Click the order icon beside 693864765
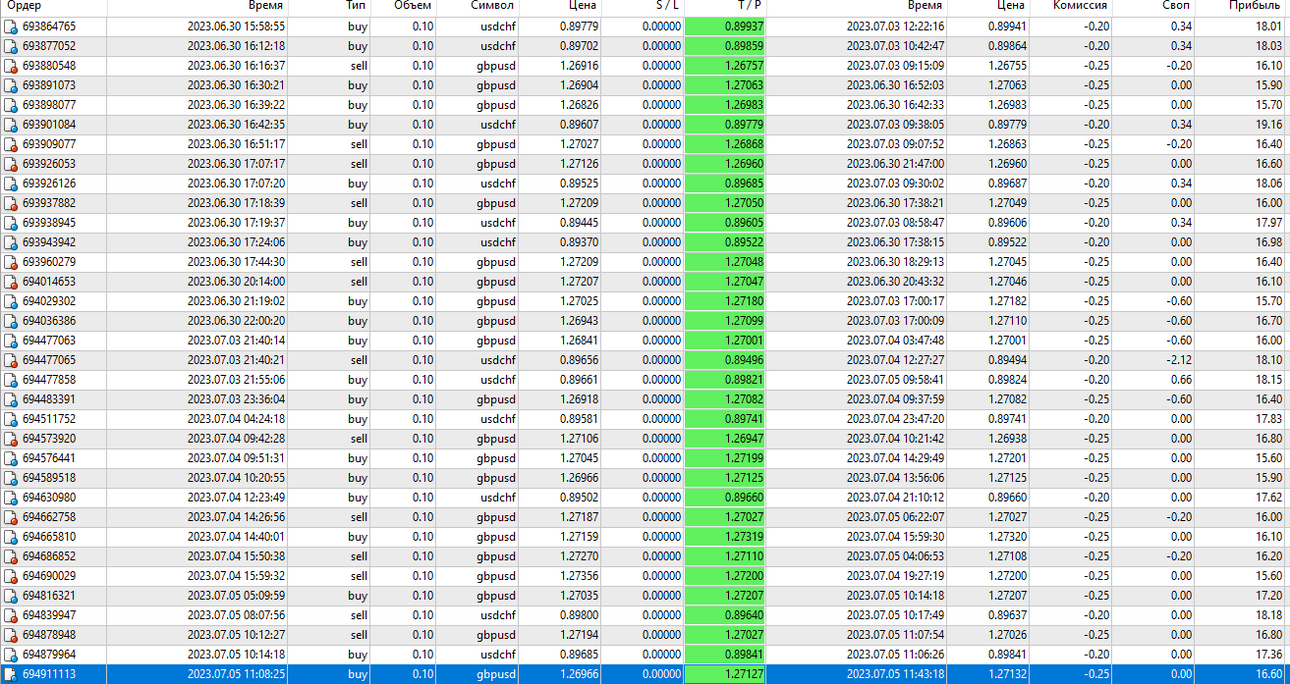This screenshot has width=1290, height=684. pyautogui.click(x=11, y=27)
